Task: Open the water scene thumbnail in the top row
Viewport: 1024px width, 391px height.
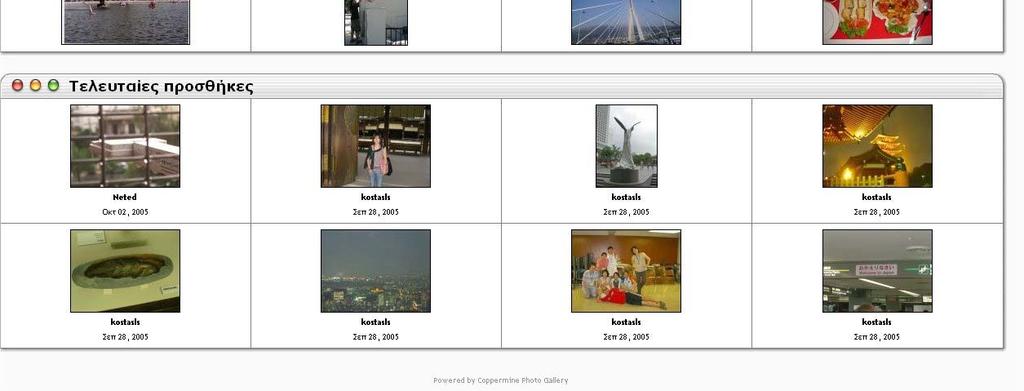Action: click(125, 22)
